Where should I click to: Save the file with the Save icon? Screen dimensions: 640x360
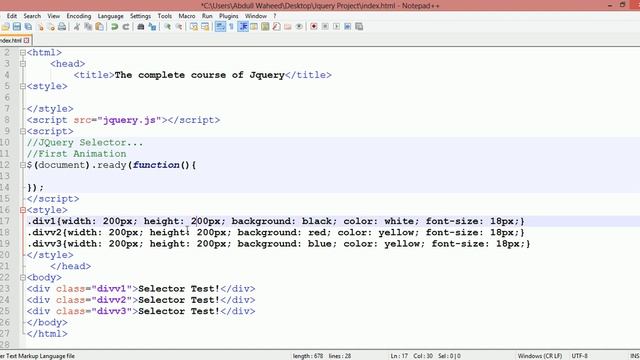coord(17,27)
